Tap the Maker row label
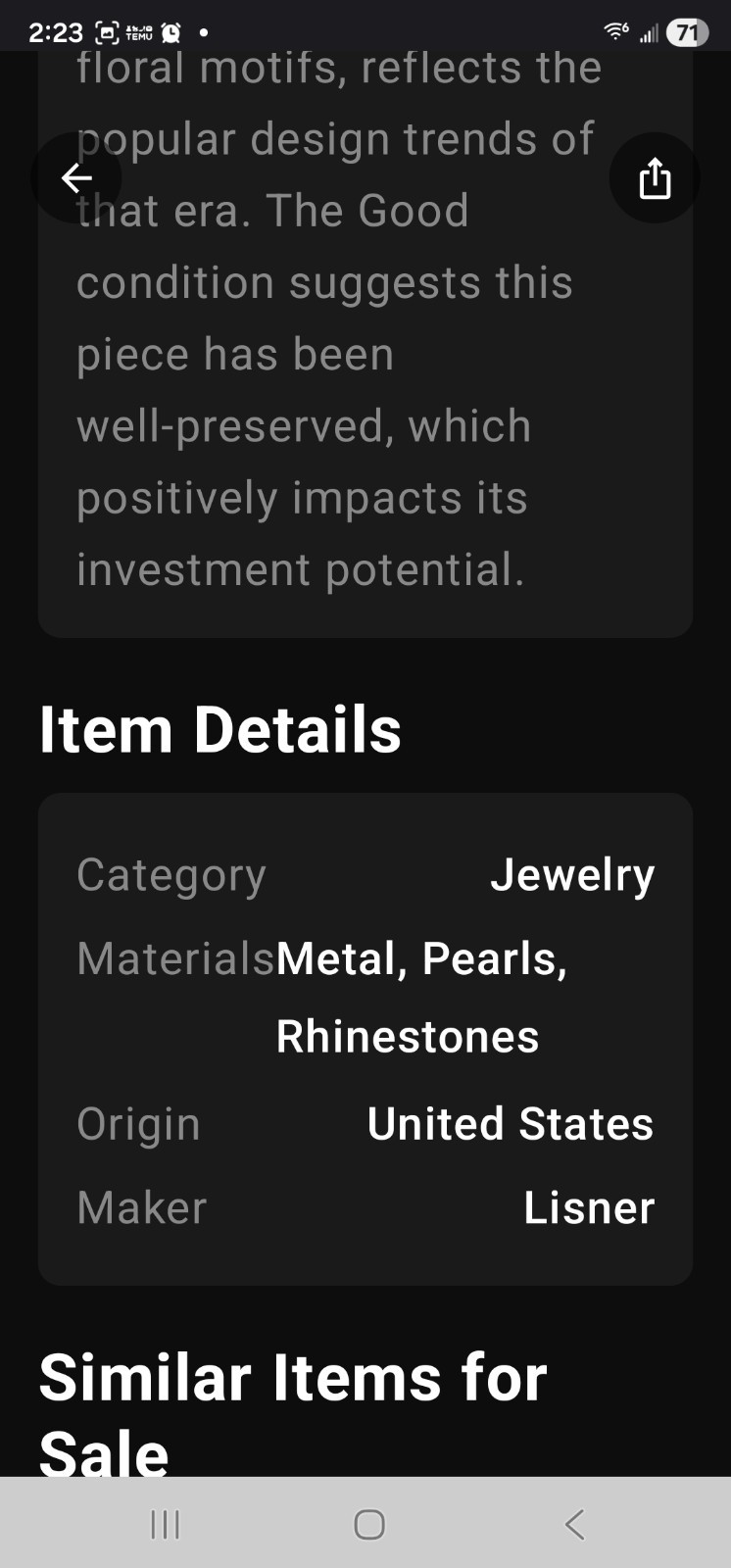Image resolution: width=731 pixels, height=1568 pixels. (x=142, y=1207)
